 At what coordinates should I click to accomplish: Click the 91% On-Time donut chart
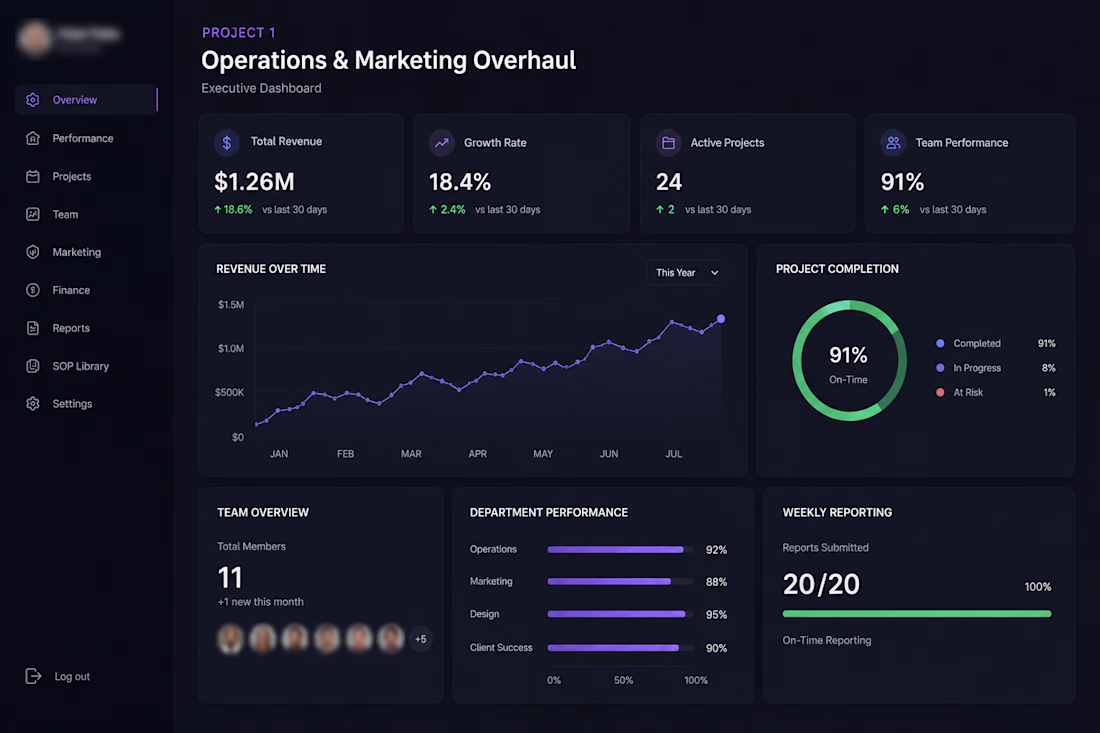(849, 361)
